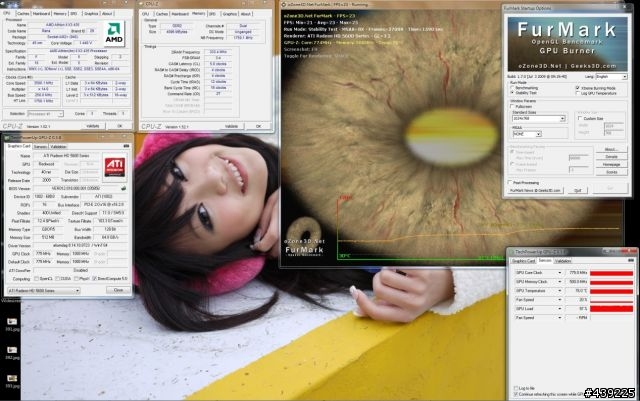Click OK in CPU-Z memory timings window
This screenshot has width=640, height=401.
pyautogui.click(x=258, y=127)
